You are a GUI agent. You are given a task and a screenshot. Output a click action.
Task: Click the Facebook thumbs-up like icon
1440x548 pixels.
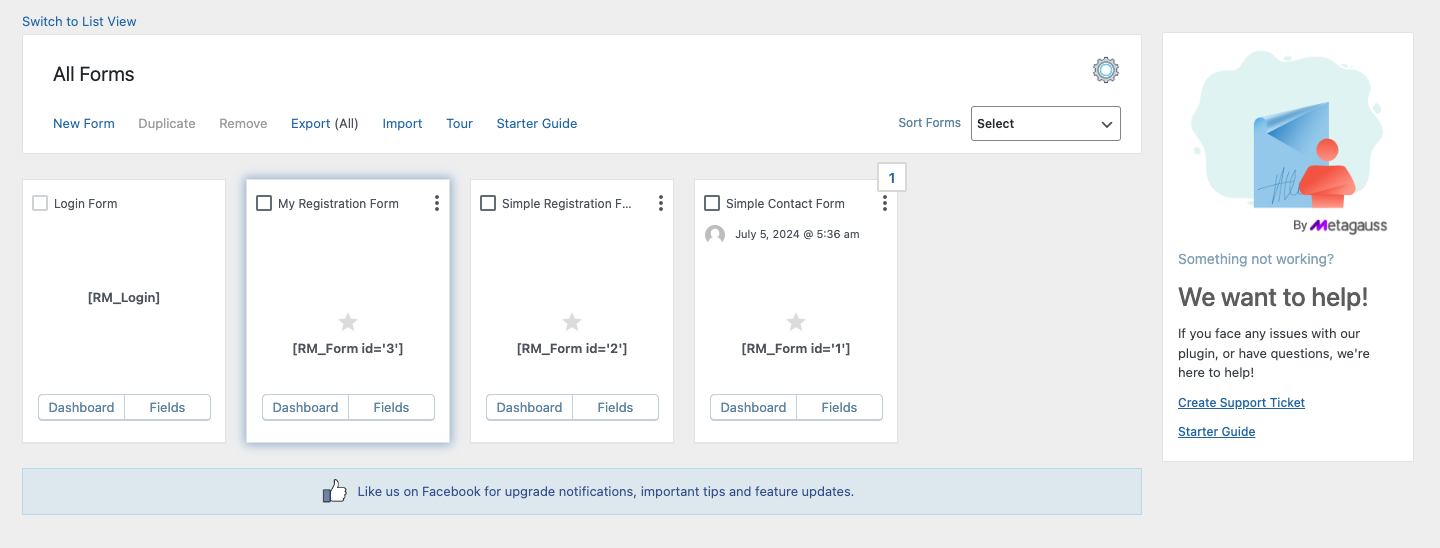coord(335,491)
